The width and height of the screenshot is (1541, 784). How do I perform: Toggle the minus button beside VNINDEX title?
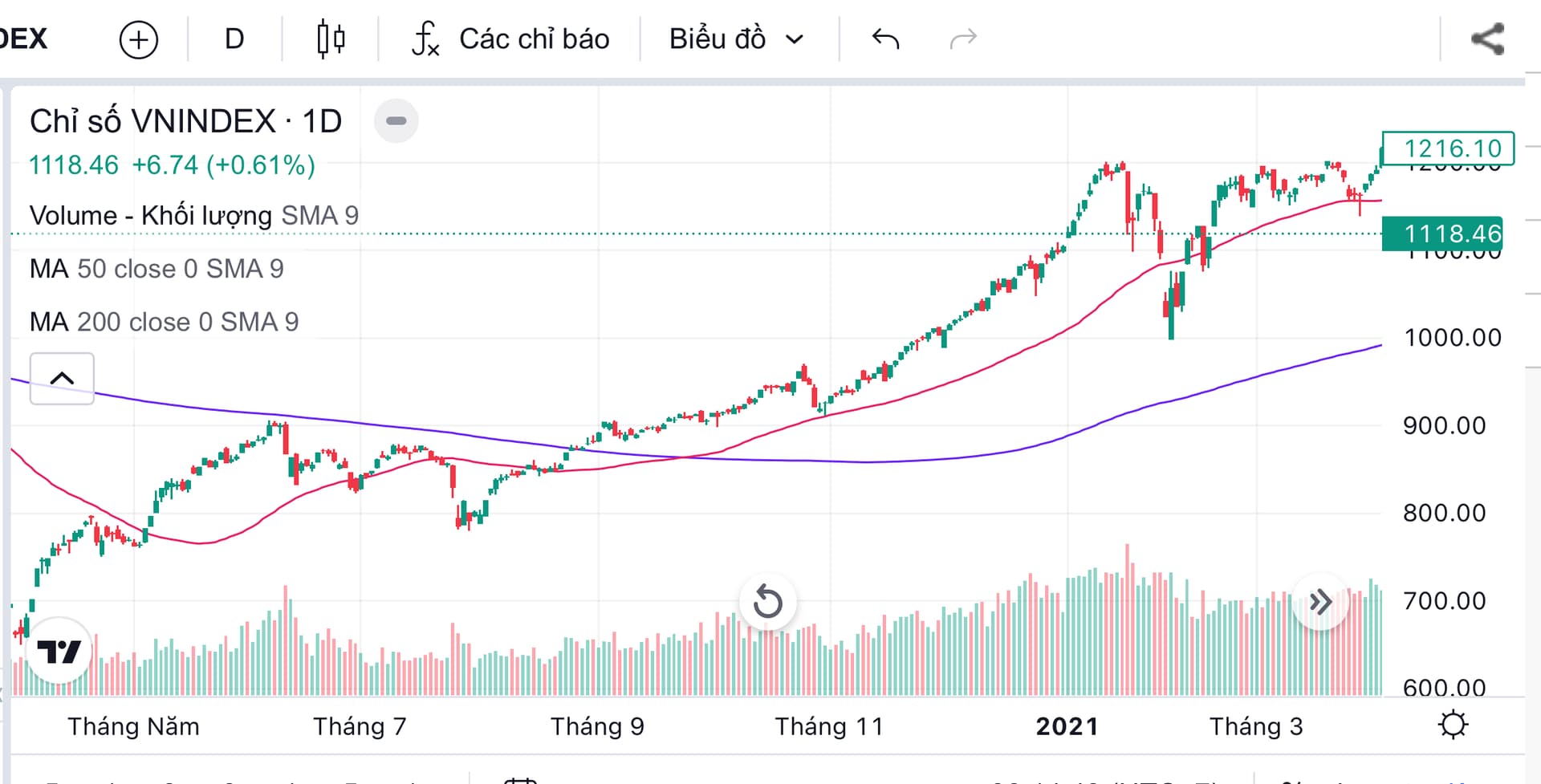(x=396, y=121)
